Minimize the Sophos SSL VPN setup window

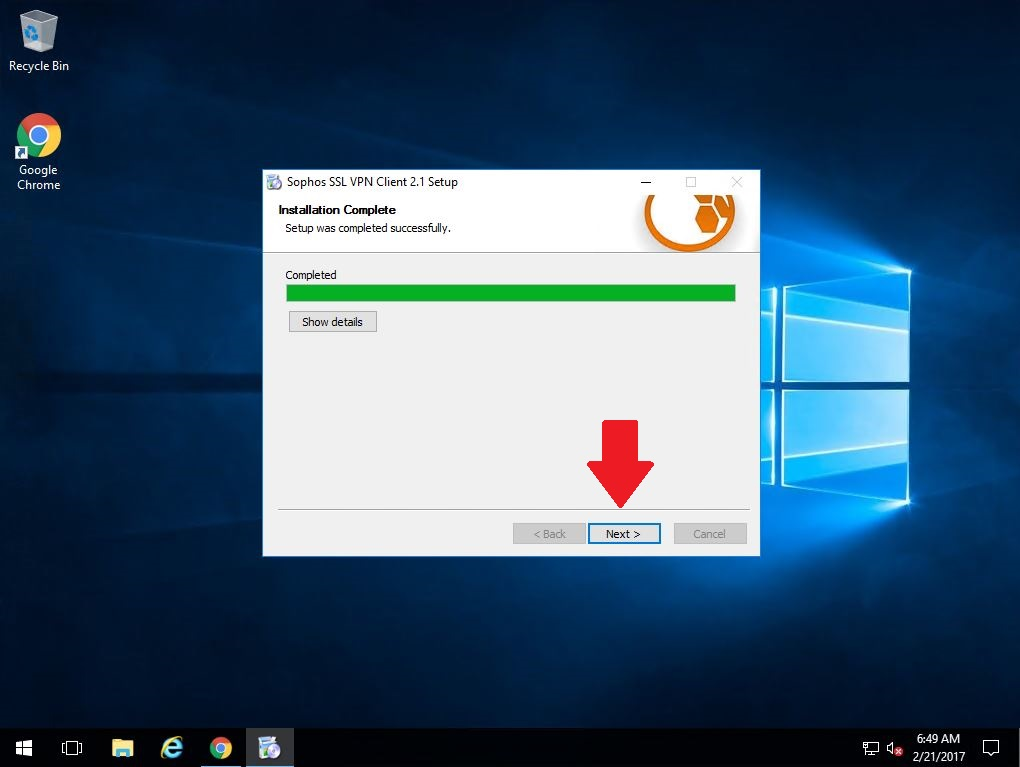[646, 182]
